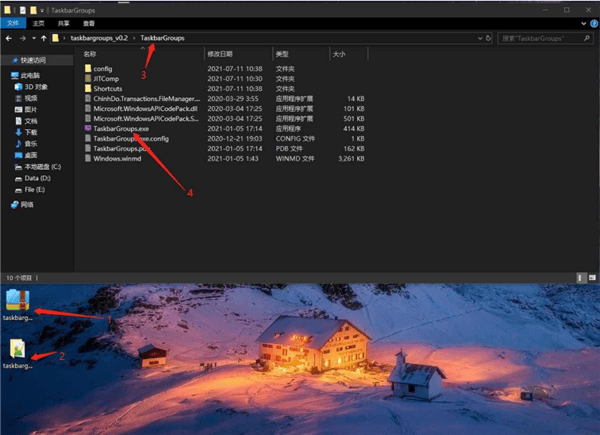
Task: Click the extracted taskbargroups folder on desktop
Action: (18, 352)
